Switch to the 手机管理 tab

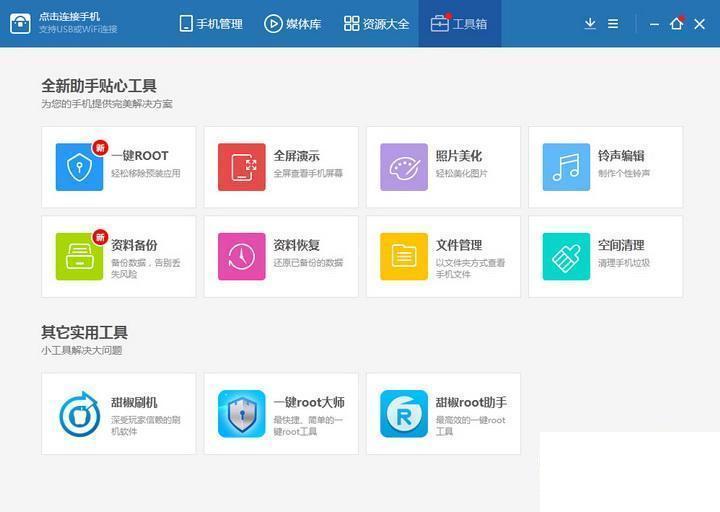[211, 23]
